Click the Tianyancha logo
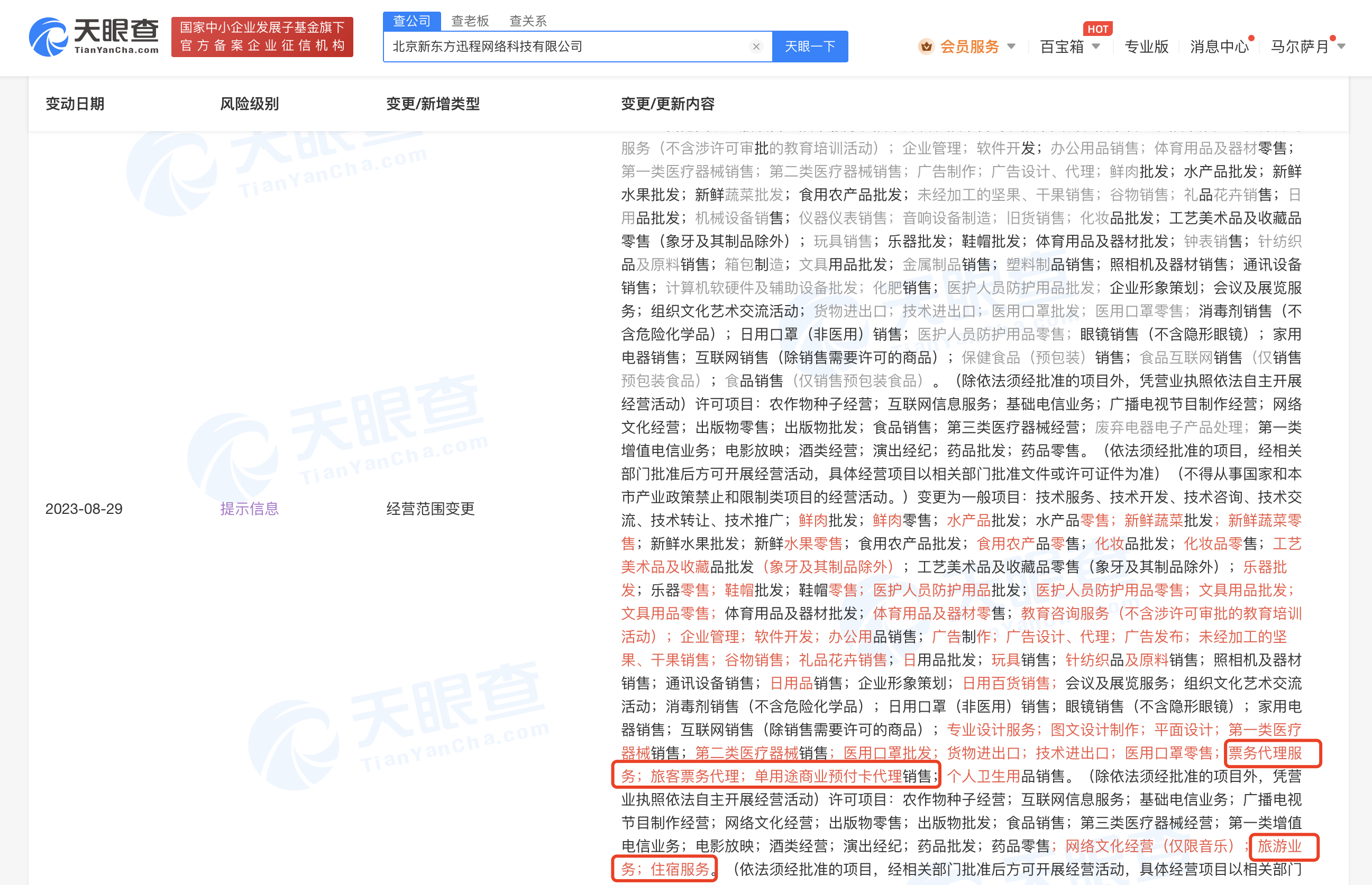 pos(94,37)
